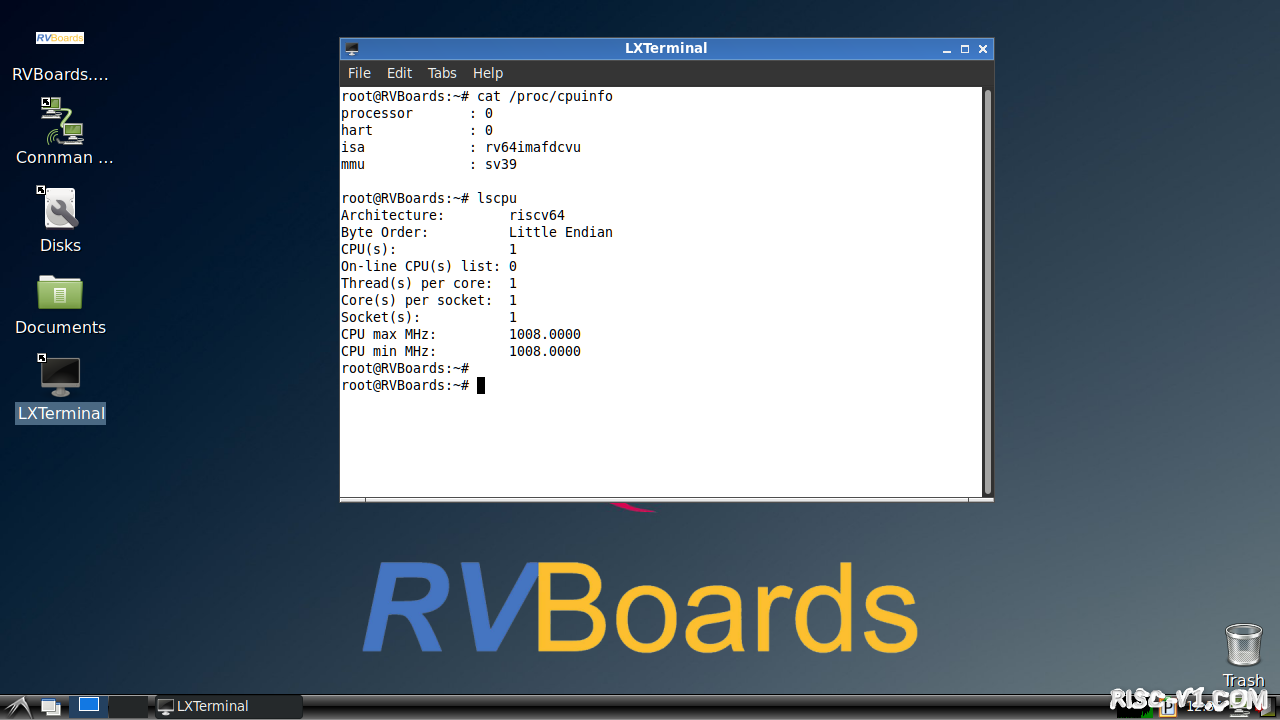Click the 'Little Endian' byte order value

(561, 232)
